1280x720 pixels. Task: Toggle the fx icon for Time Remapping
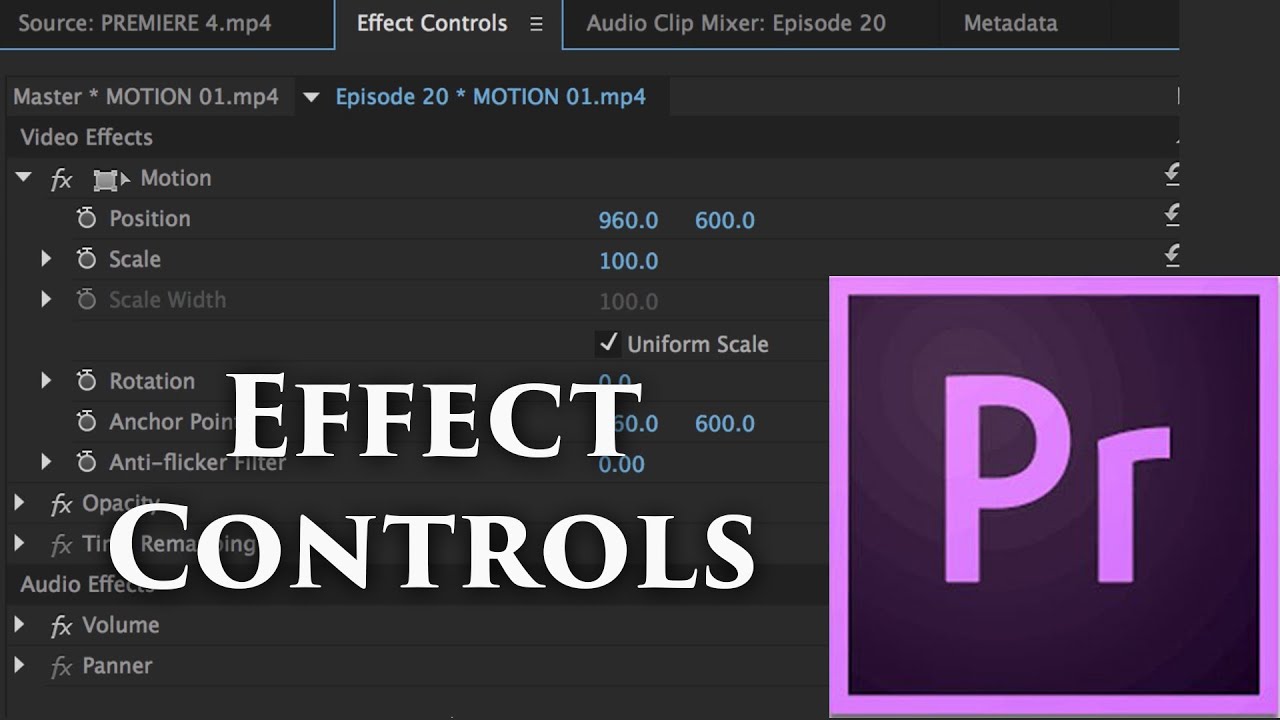pos(62,546)
